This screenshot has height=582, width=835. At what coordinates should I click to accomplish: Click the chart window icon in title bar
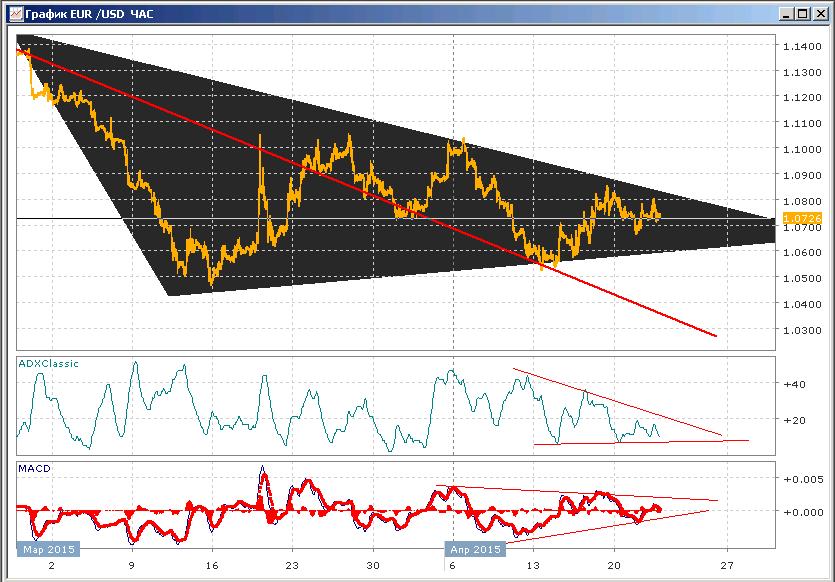(x=16, y=13)
